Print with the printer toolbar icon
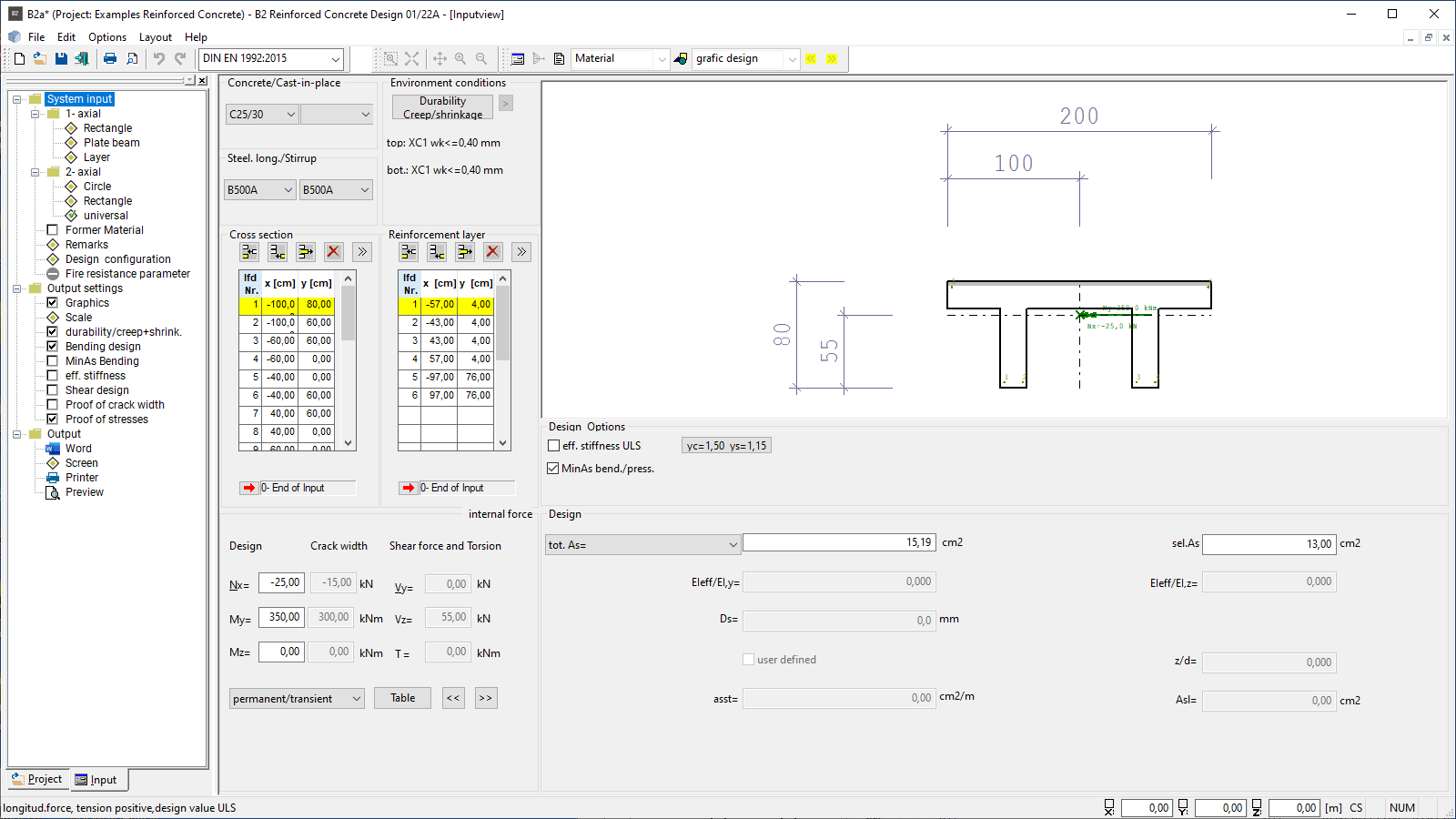1456x819 pixels. click(x=110, y=59)
